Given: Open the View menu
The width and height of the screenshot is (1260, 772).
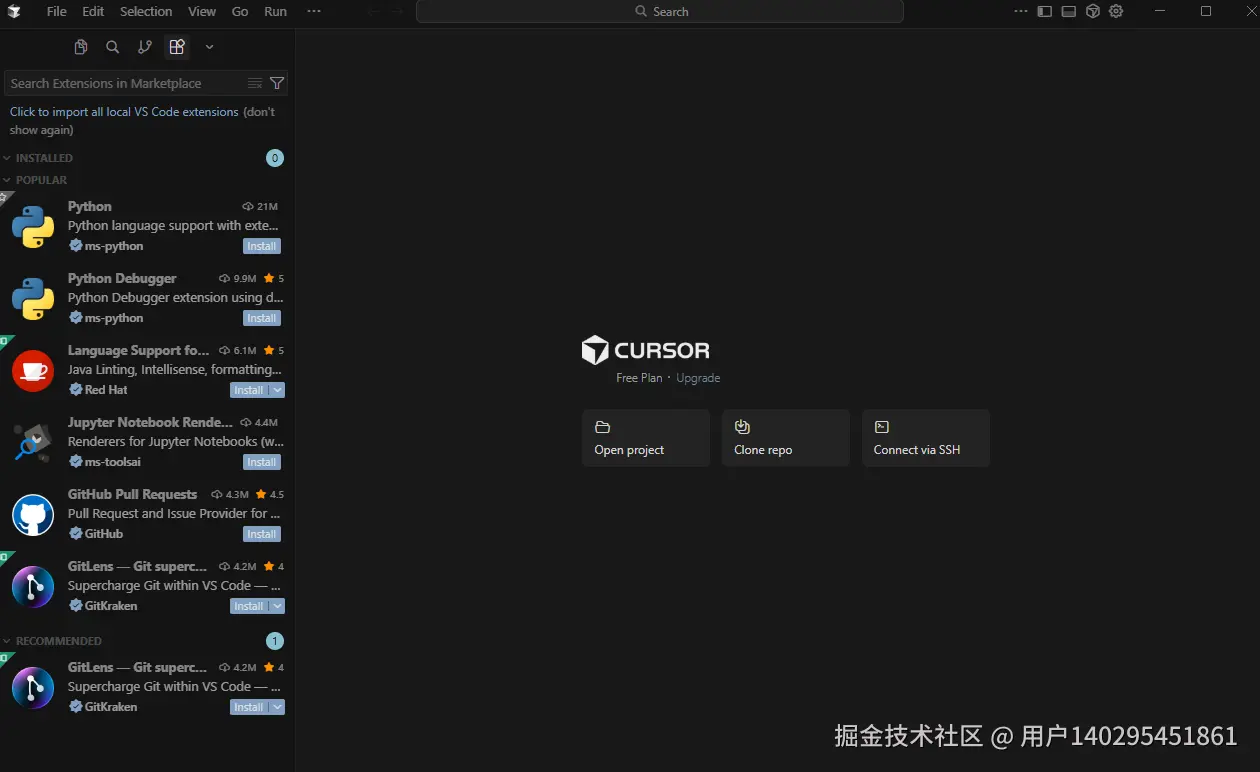Looking at the screenshot, I should [x=202, y=12].
